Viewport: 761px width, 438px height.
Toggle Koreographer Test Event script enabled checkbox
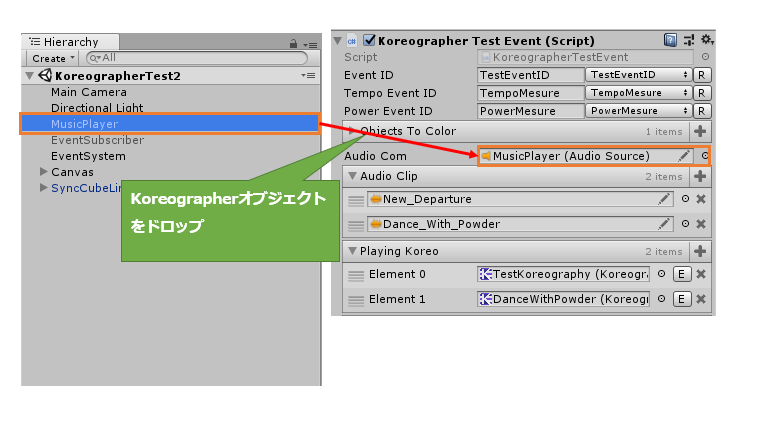point(369,40)
